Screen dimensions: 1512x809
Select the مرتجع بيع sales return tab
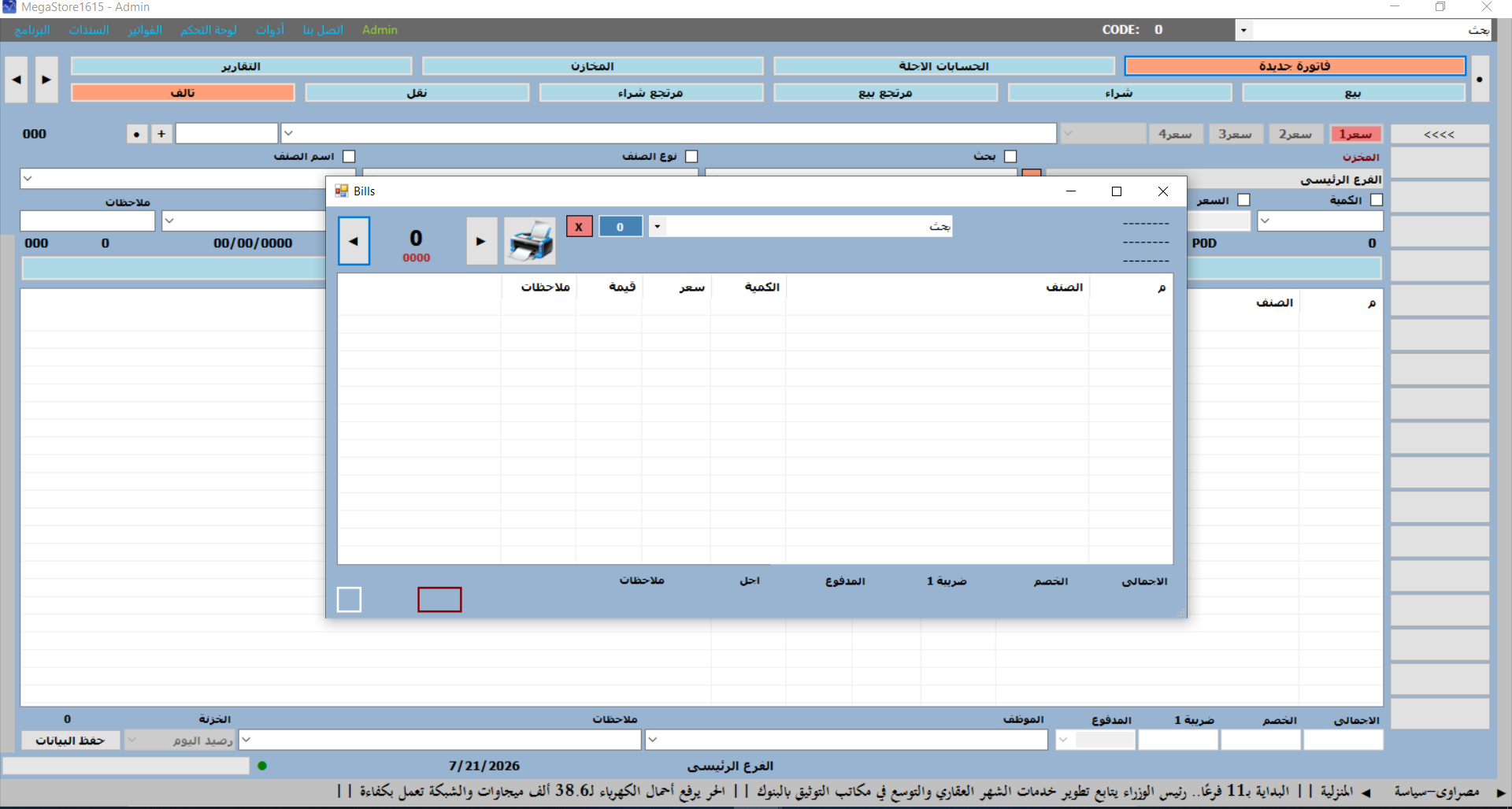click(885, 93)
